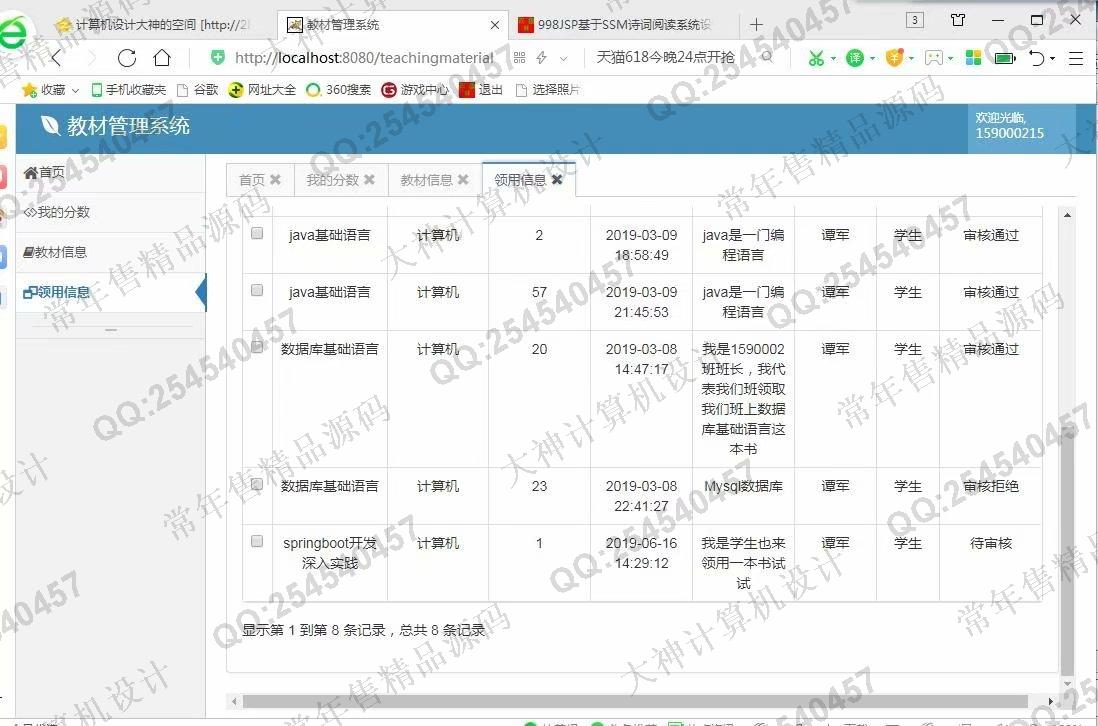
Task: Click the horizontal scrollbar at the bottom
Action: click(634, 701)
